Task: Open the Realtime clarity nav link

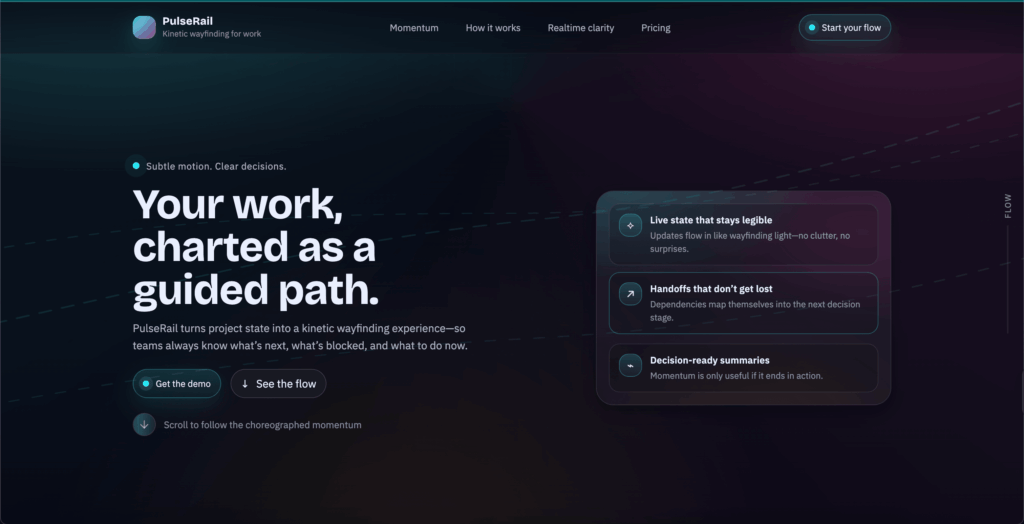Action: (581, 28)
